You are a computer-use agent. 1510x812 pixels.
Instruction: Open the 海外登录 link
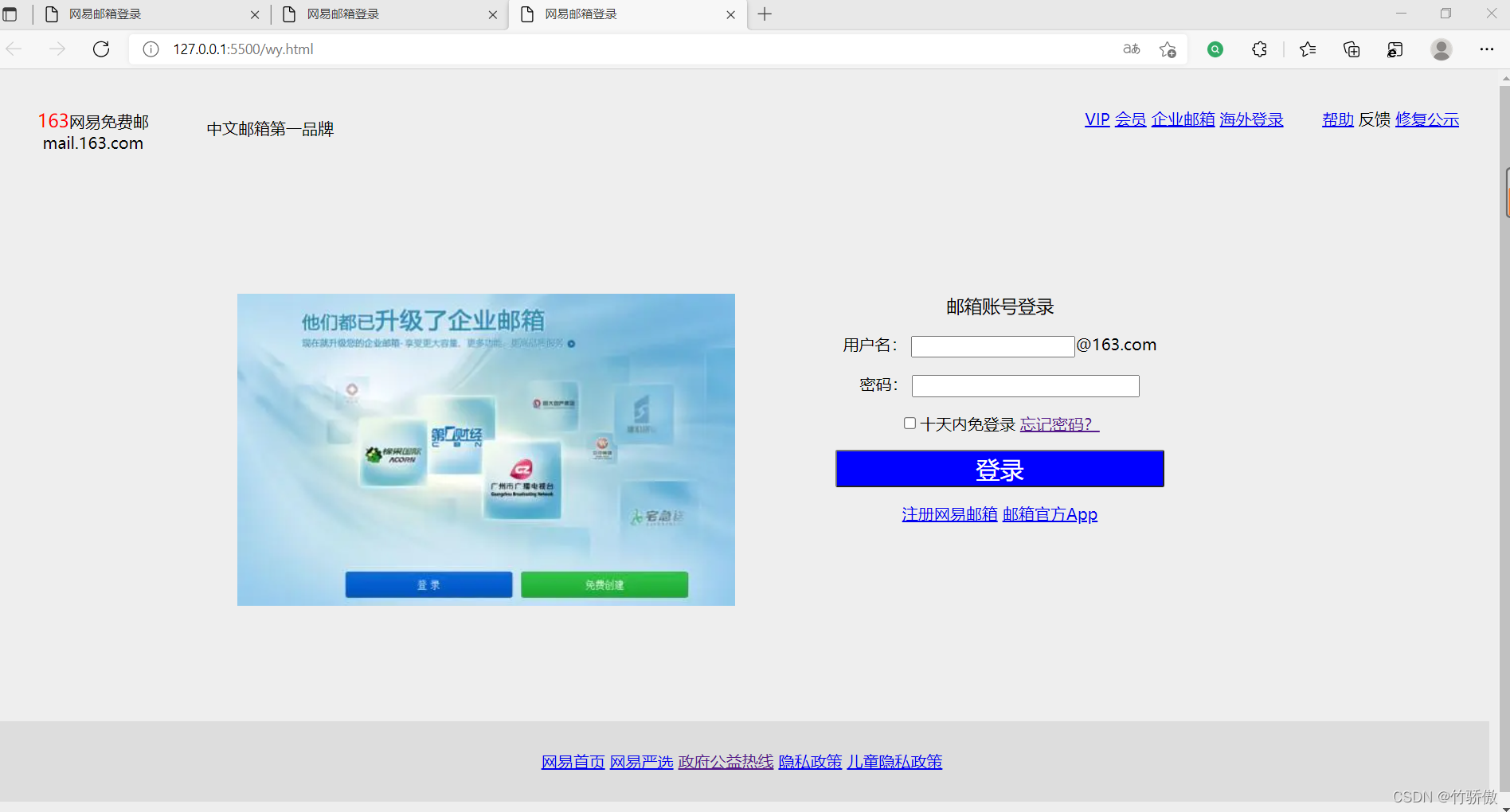click(1251, 119)
